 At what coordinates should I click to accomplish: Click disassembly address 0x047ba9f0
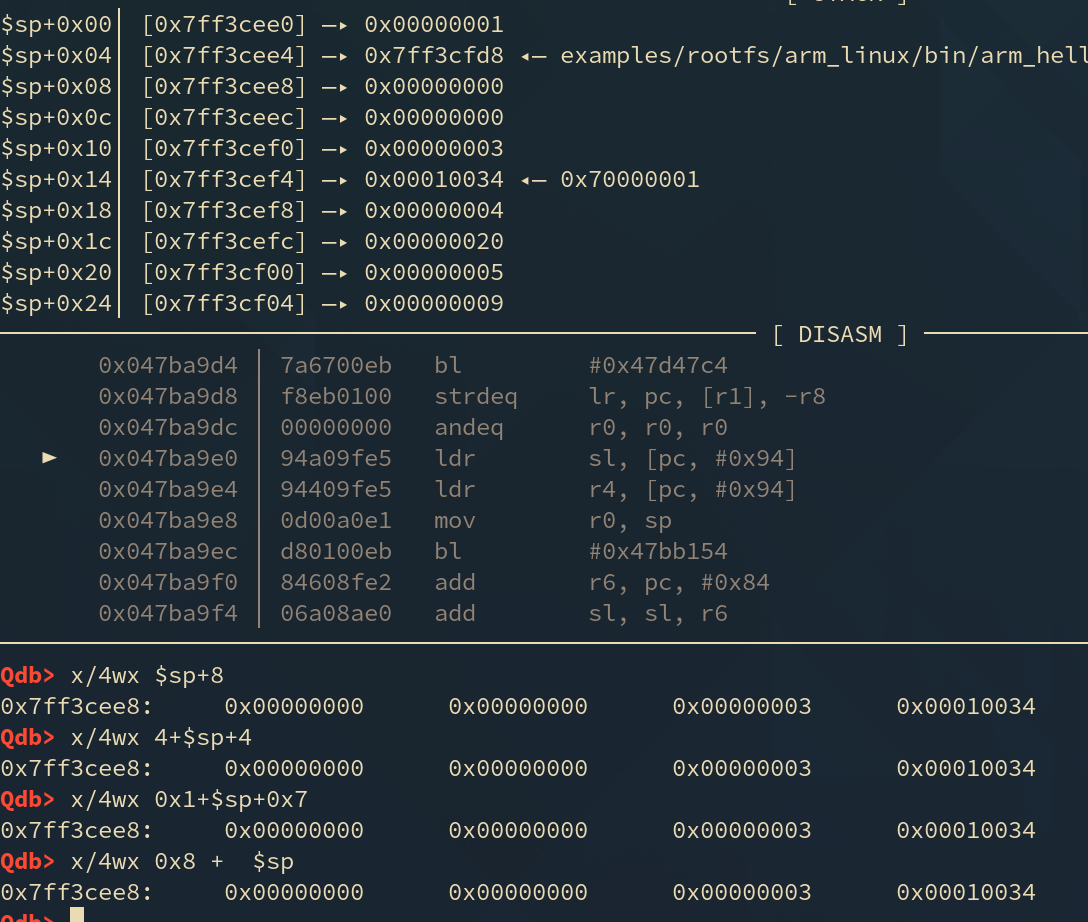click(x=168, y=583)
